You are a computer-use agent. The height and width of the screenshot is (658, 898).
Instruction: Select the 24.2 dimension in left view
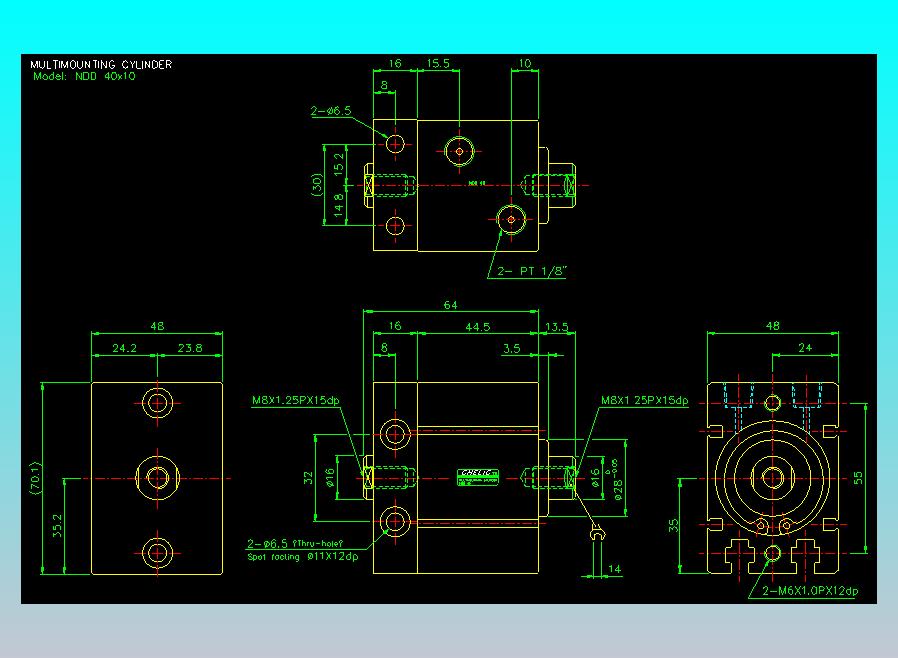click(124, 348)
